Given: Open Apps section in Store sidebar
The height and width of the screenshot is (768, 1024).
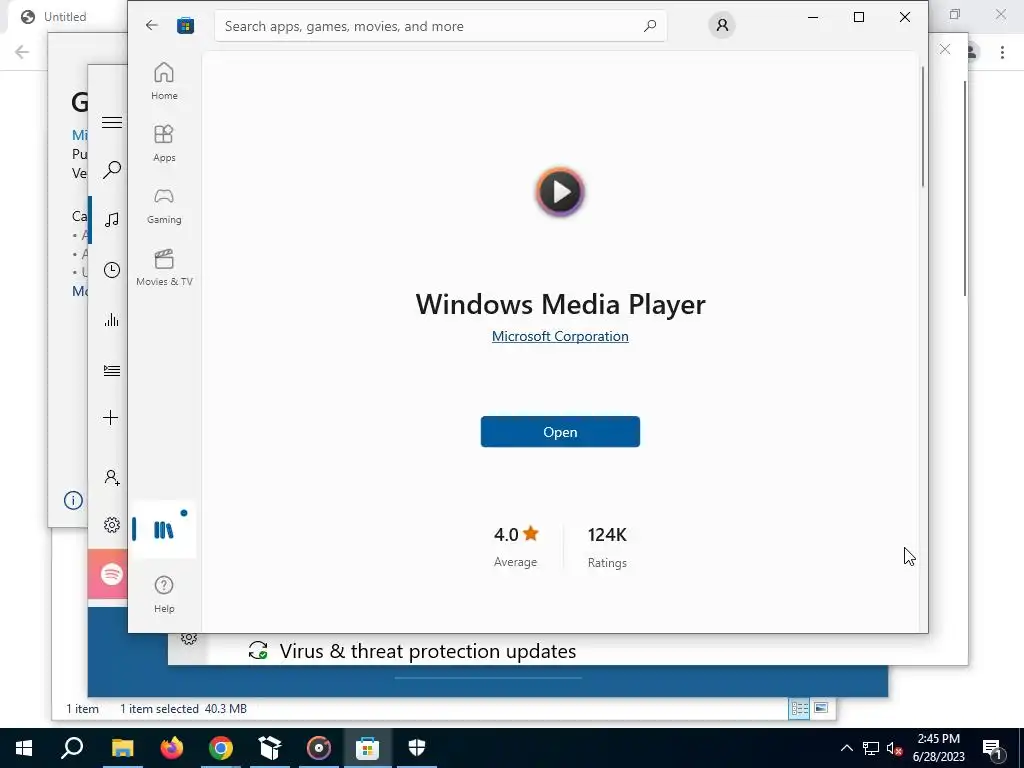Looking at the screenshot, I should (x=164, y=143).
